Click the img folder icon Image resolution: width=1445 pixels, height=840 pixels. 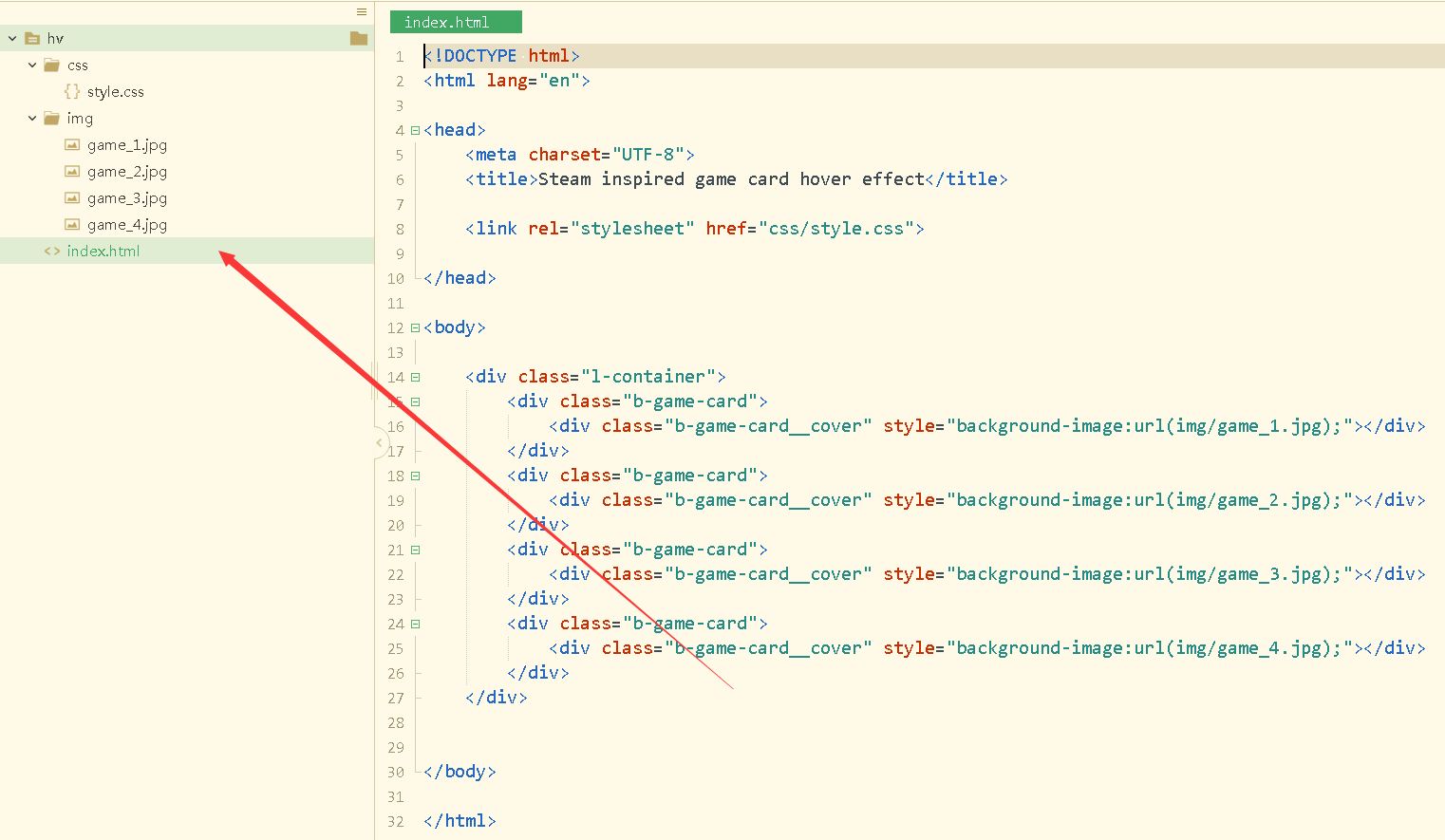click(52, 118)
